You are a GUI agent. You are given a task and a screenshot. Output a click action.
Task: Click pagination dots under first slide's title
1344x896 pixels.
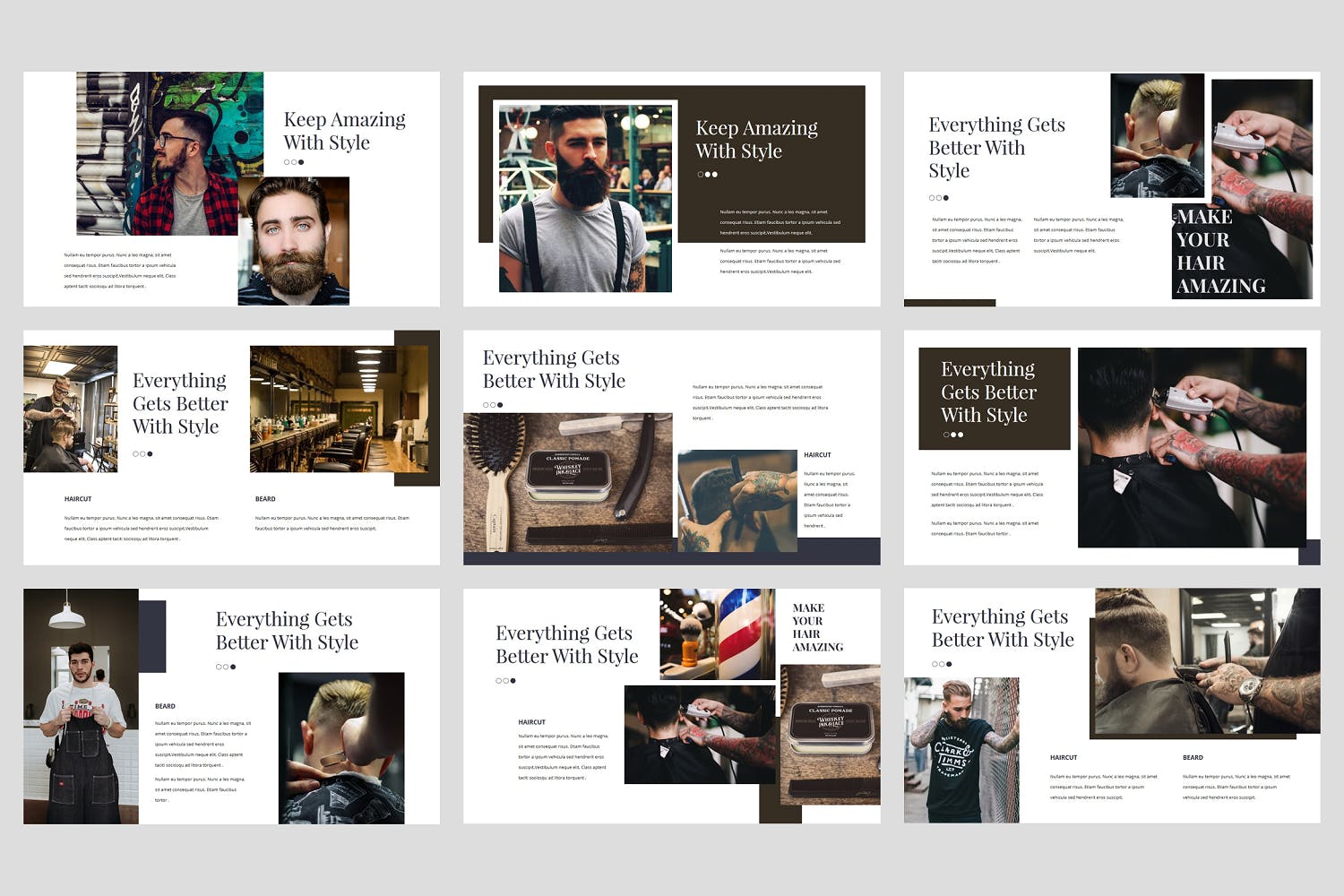pyautogui.click(x=294, y=162)
